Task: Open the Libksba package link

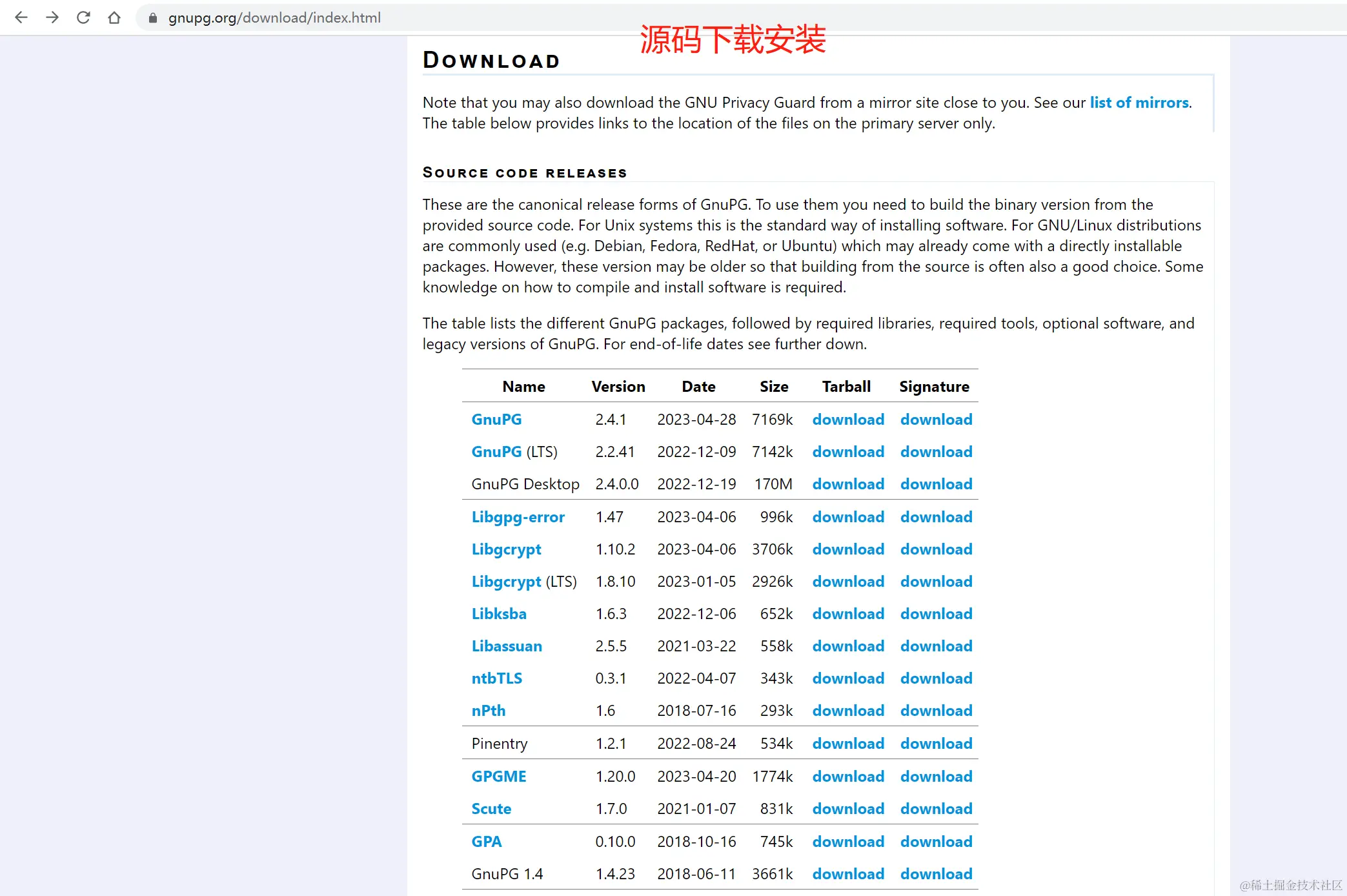Action: click(x=499, y=614)
